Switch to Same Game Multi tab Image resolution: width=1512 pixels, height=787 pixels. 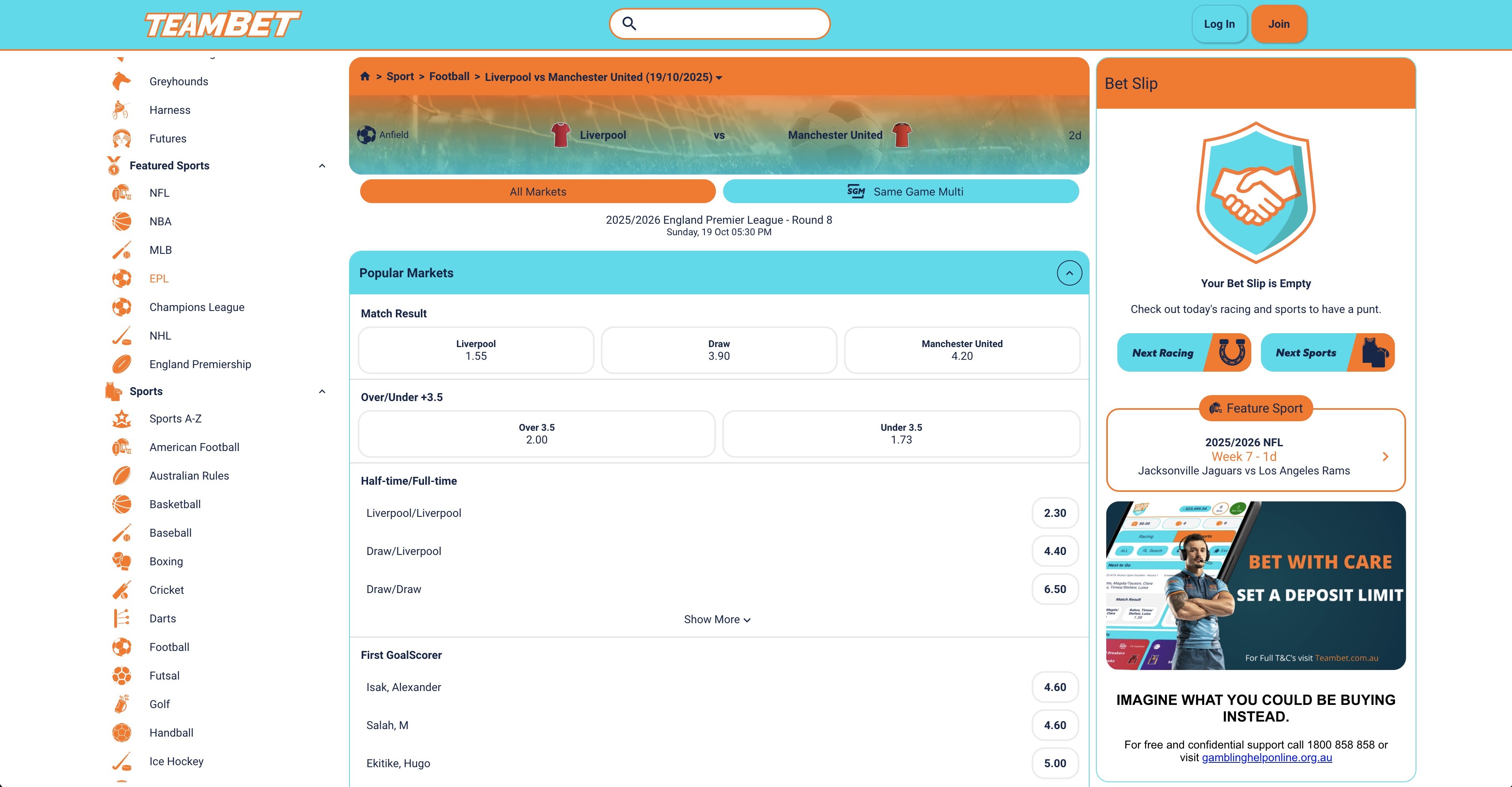(x=900, y=192)
